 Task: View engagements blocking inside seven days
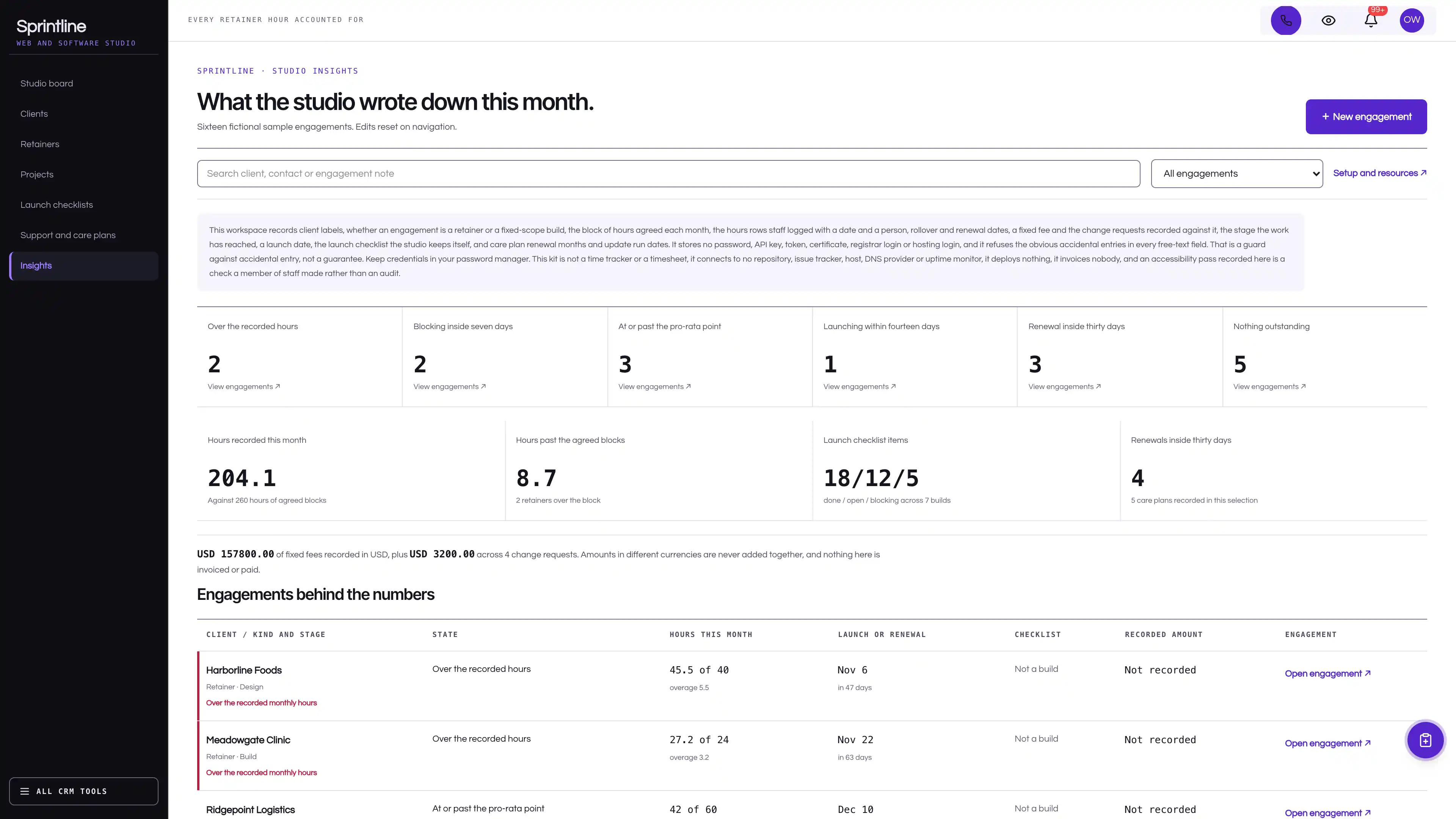pyautogui.click(x=449, y=387)
